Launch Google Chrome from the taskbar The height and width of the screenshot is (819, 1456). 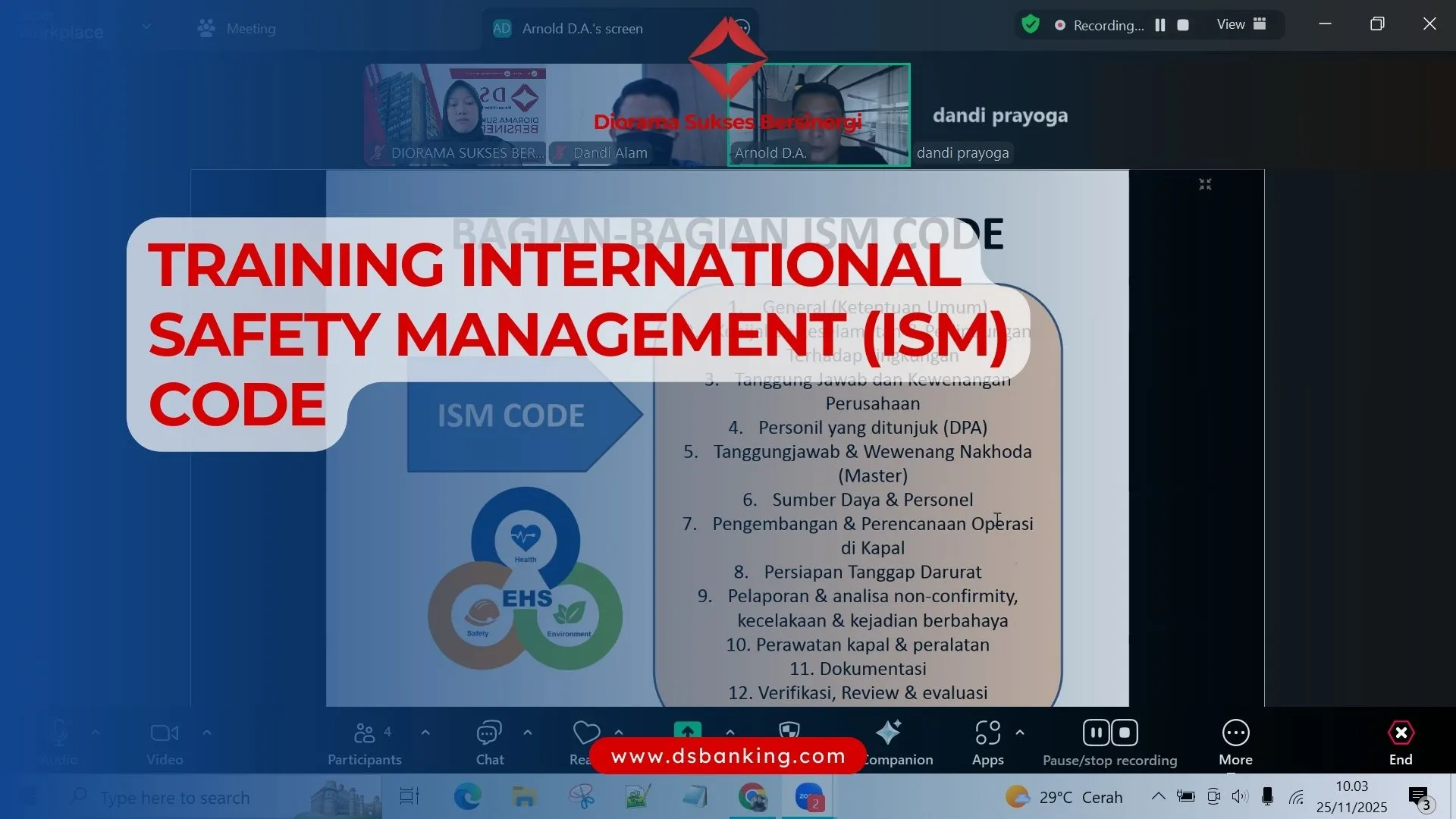point(753,797)
